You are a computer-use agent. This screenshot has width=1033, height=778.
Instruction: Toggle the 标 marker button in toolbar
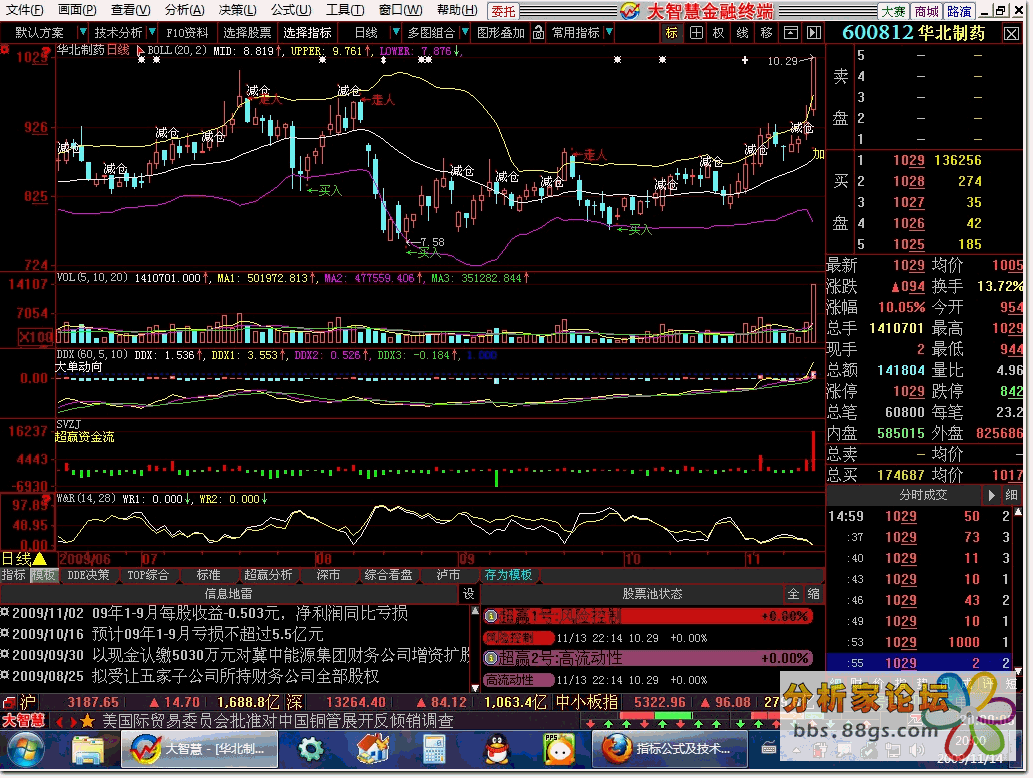(671, 33)
